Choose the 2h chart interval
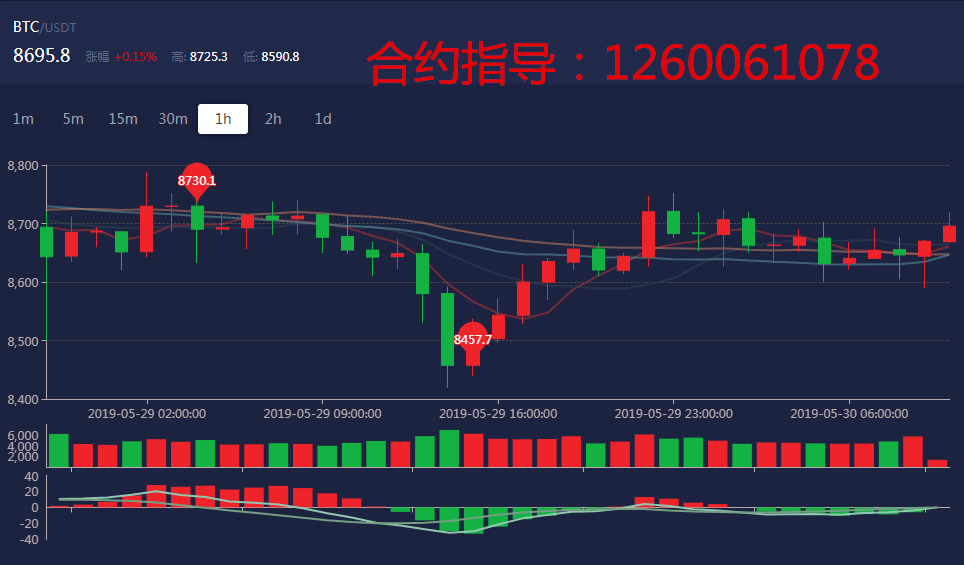The width and height of the screenshot is (964, 565). tap(273, 119)
